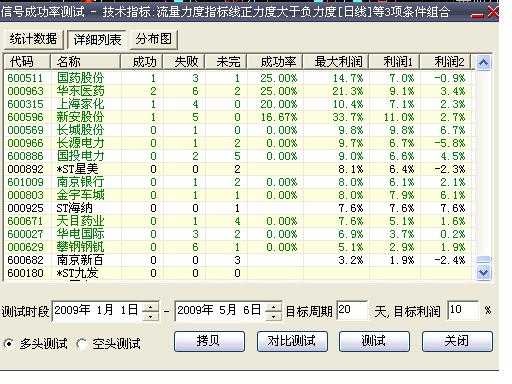Screen dimensions: 512x384
Task: Start the test with the 测试 button
Action: point(374,341)
